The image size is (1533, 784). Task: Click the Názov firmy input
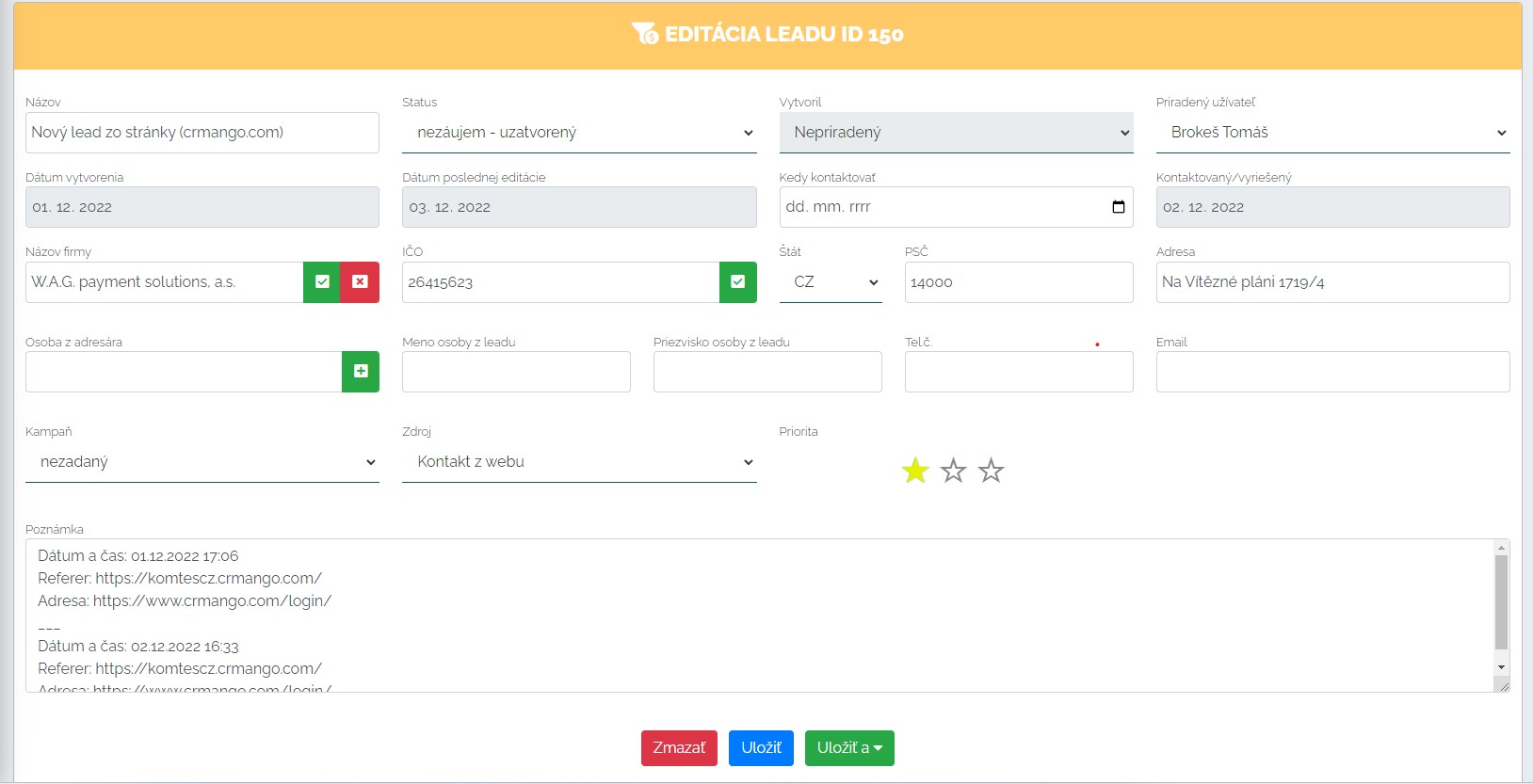point(164,282)
